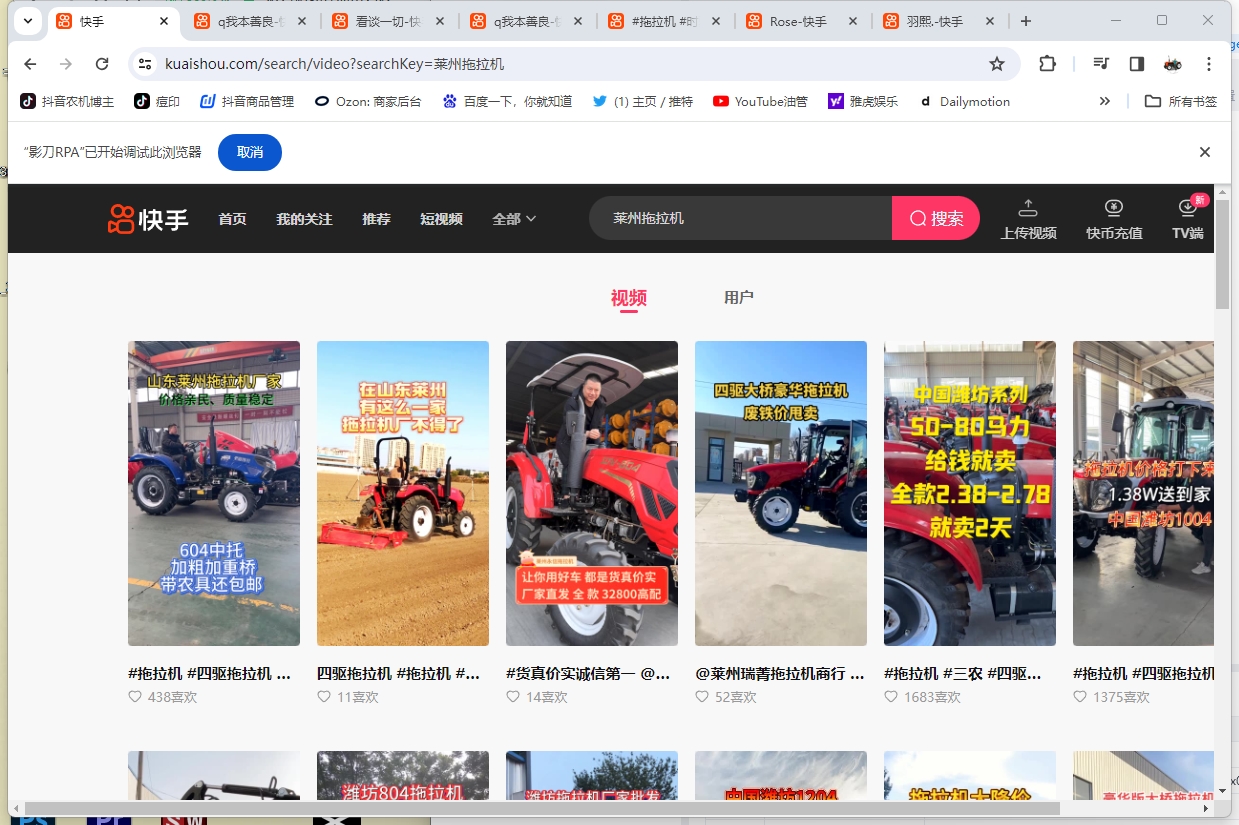Click like heart next to 52喜欢
The width and height of the screenshot is (1239, 825).
coord(702,697)
